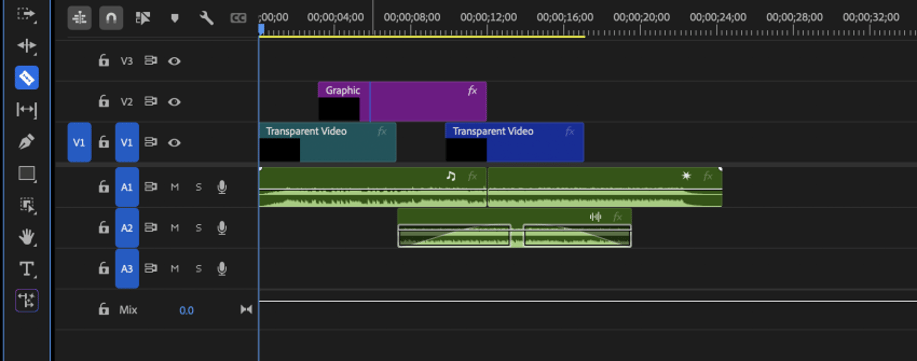917x361 pixels.
Task: Toggle lock on V2 track
Action: [x=104, y=101]
